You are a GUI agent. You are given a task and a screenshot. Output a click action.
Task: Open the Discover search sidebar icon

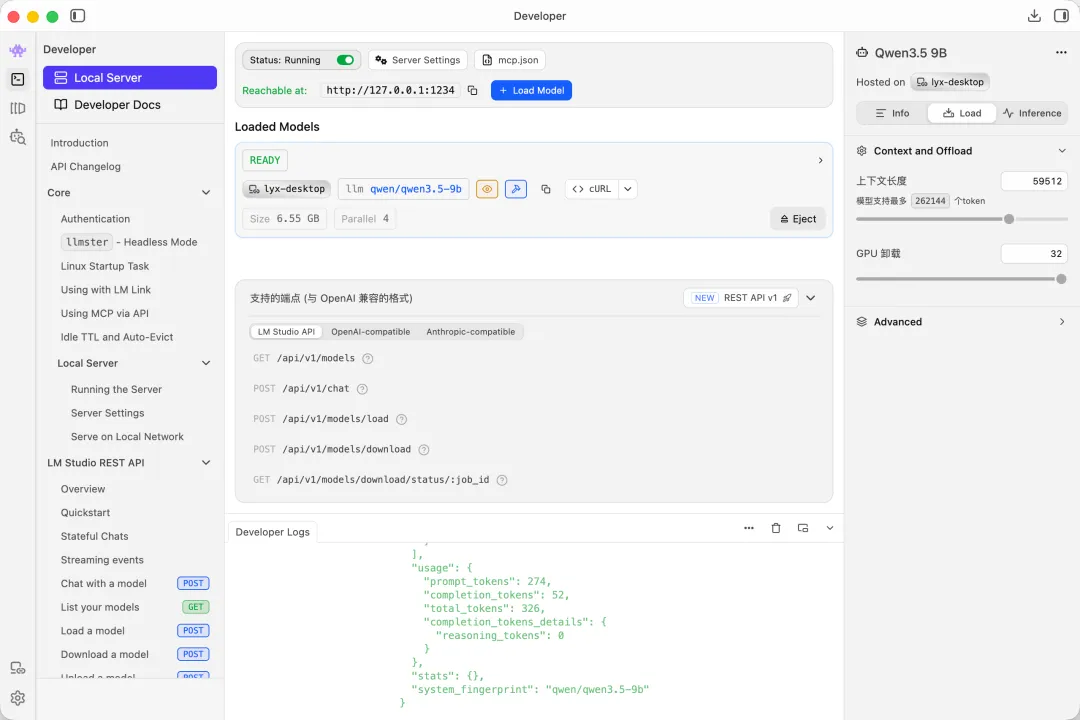pos(18,137)
